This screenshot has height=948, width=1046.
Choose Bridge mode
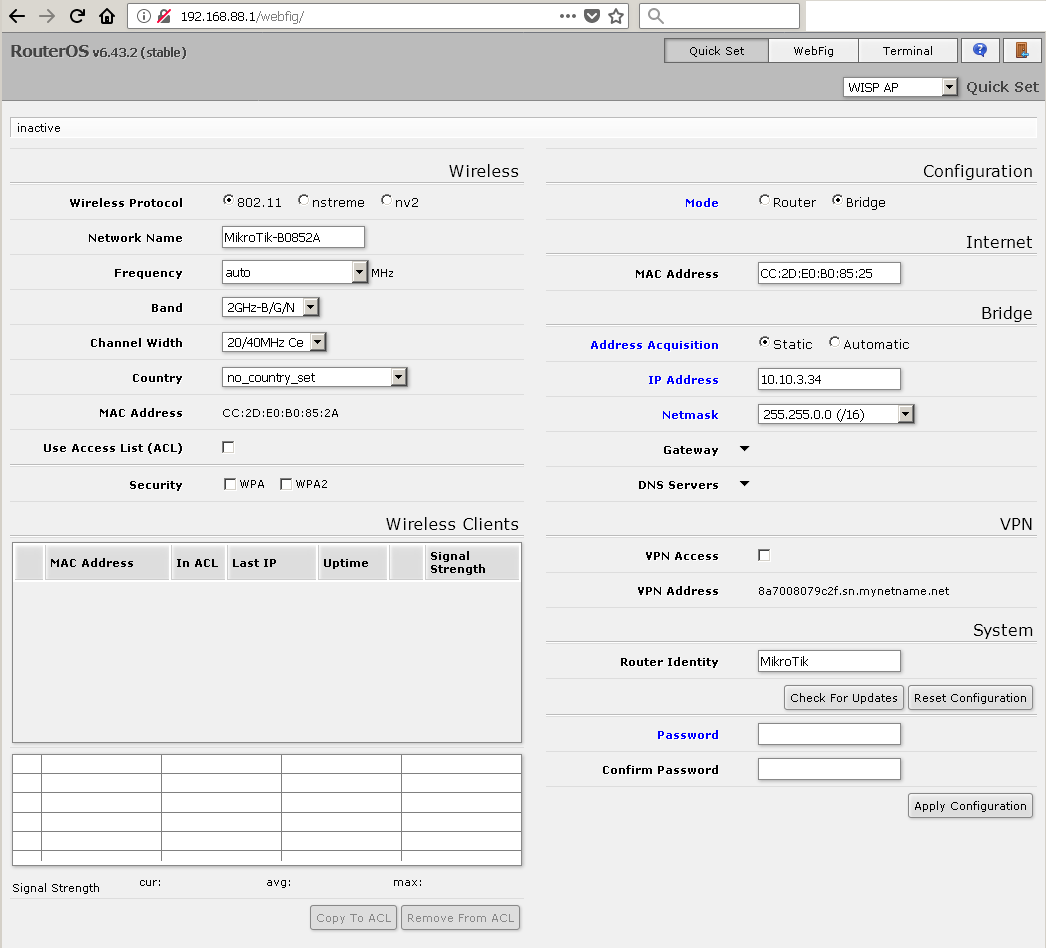(x=837, y=200)
